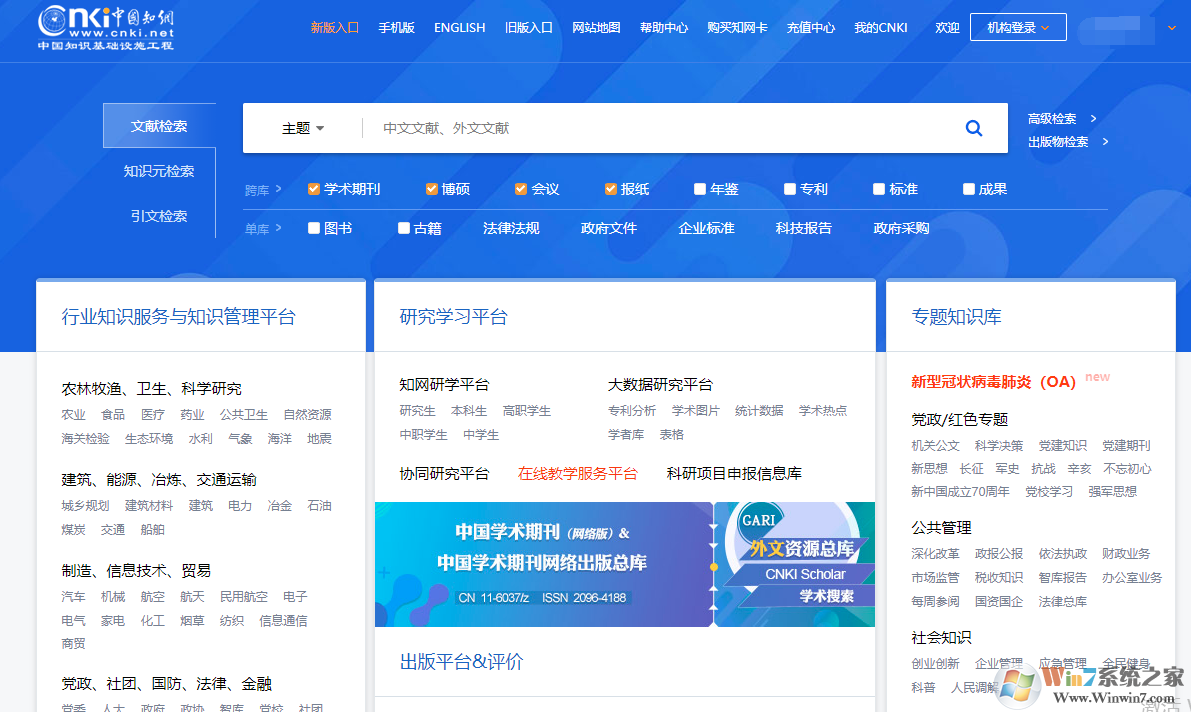Image resolution: width=1191 pixels, height=712 pixels.
Task: Click 机关公文 link
Action: (x=935, y=445)
